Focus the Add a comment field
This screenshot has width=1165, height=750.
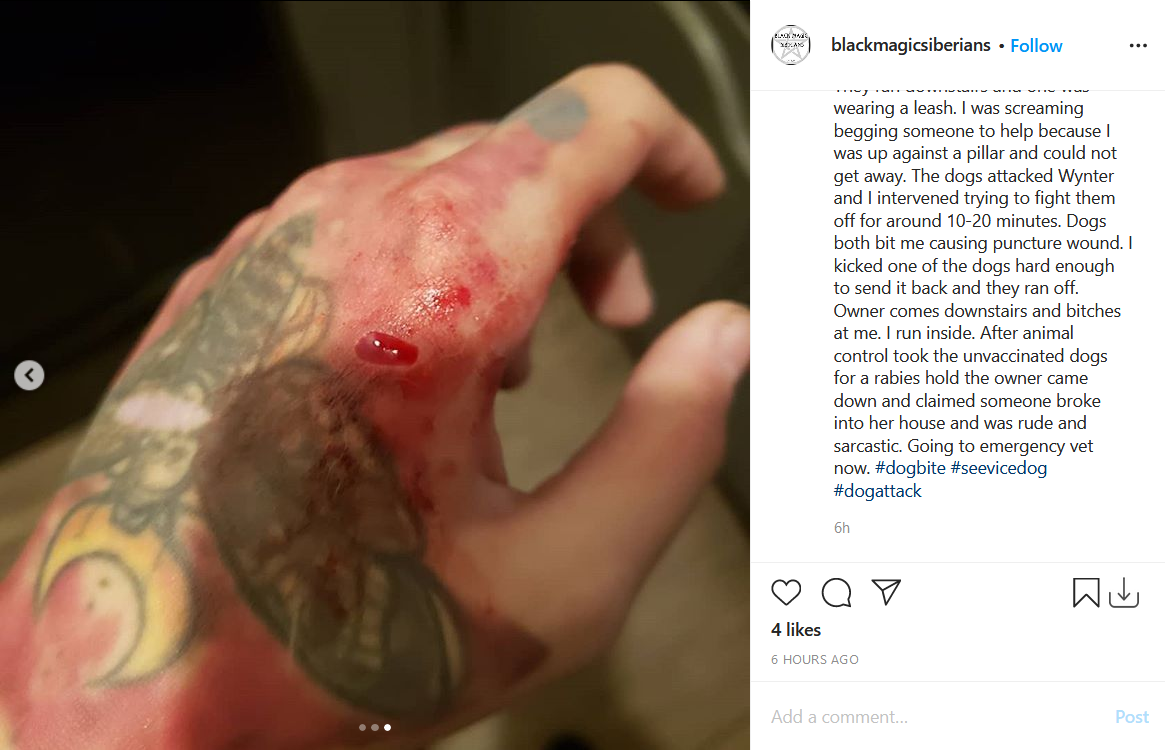[935, 717]
